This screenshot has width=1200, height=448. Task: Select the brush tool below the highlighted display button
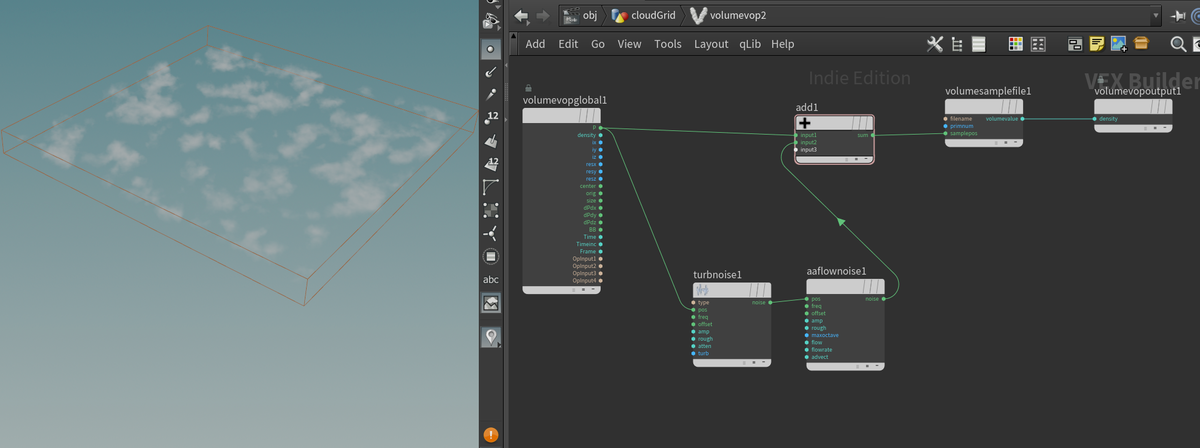[x=490, y=73]
